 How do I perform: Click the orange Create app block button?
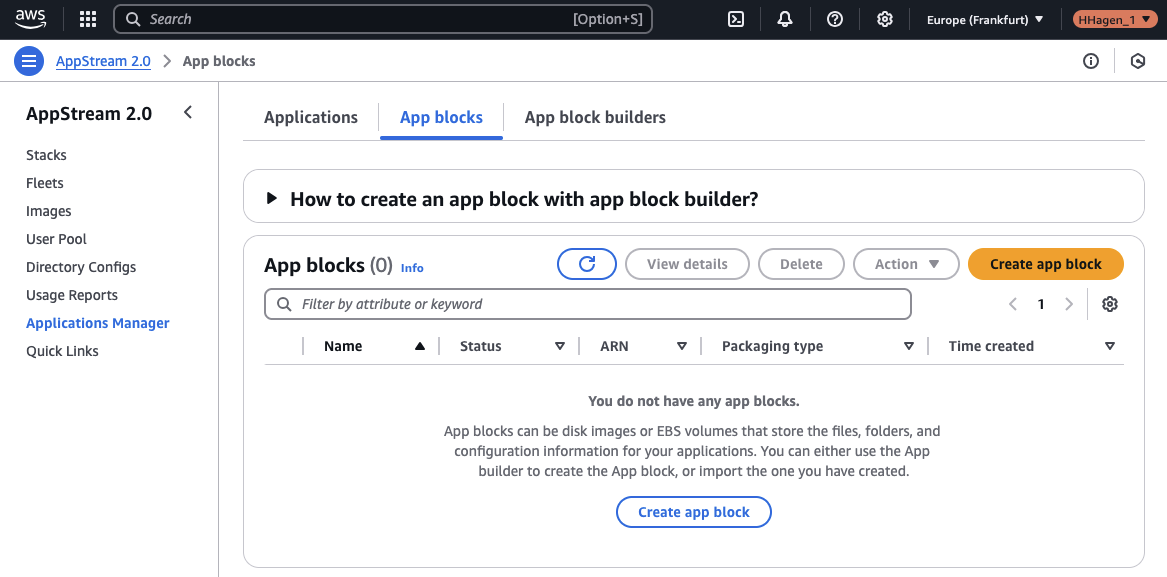[1045, 263]
